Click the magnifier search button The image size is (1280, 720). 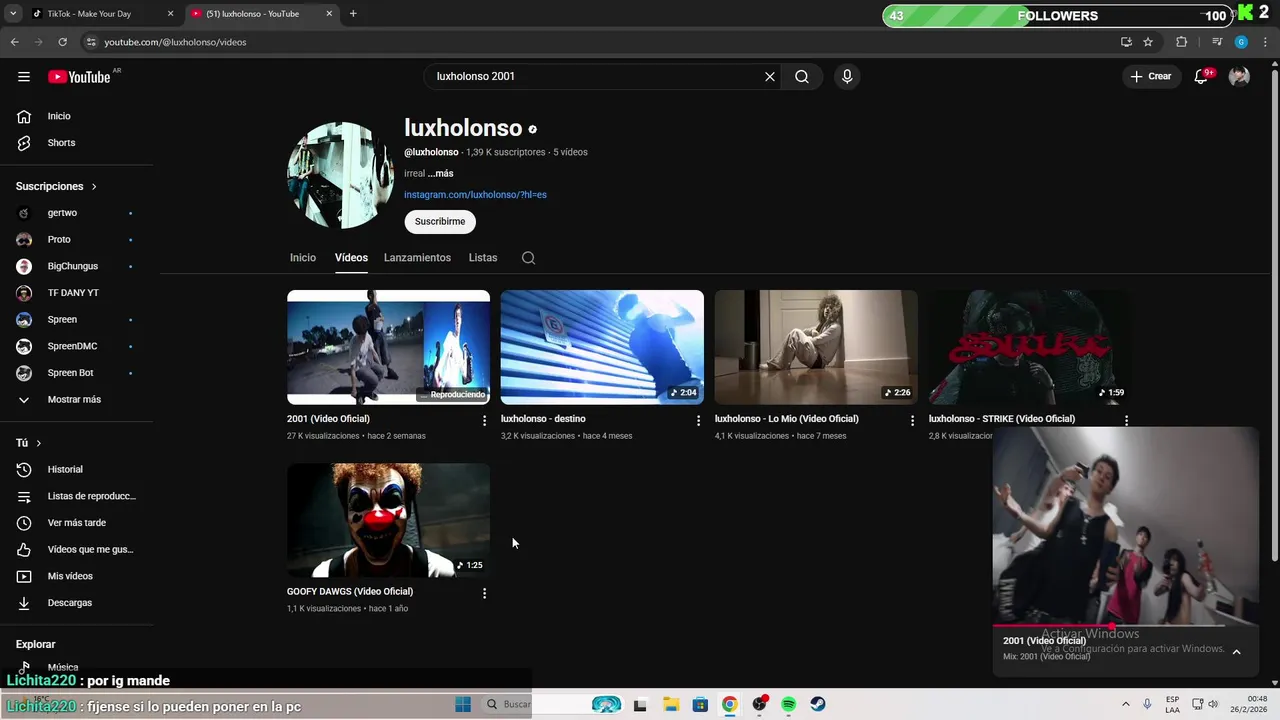click(802, 77)
